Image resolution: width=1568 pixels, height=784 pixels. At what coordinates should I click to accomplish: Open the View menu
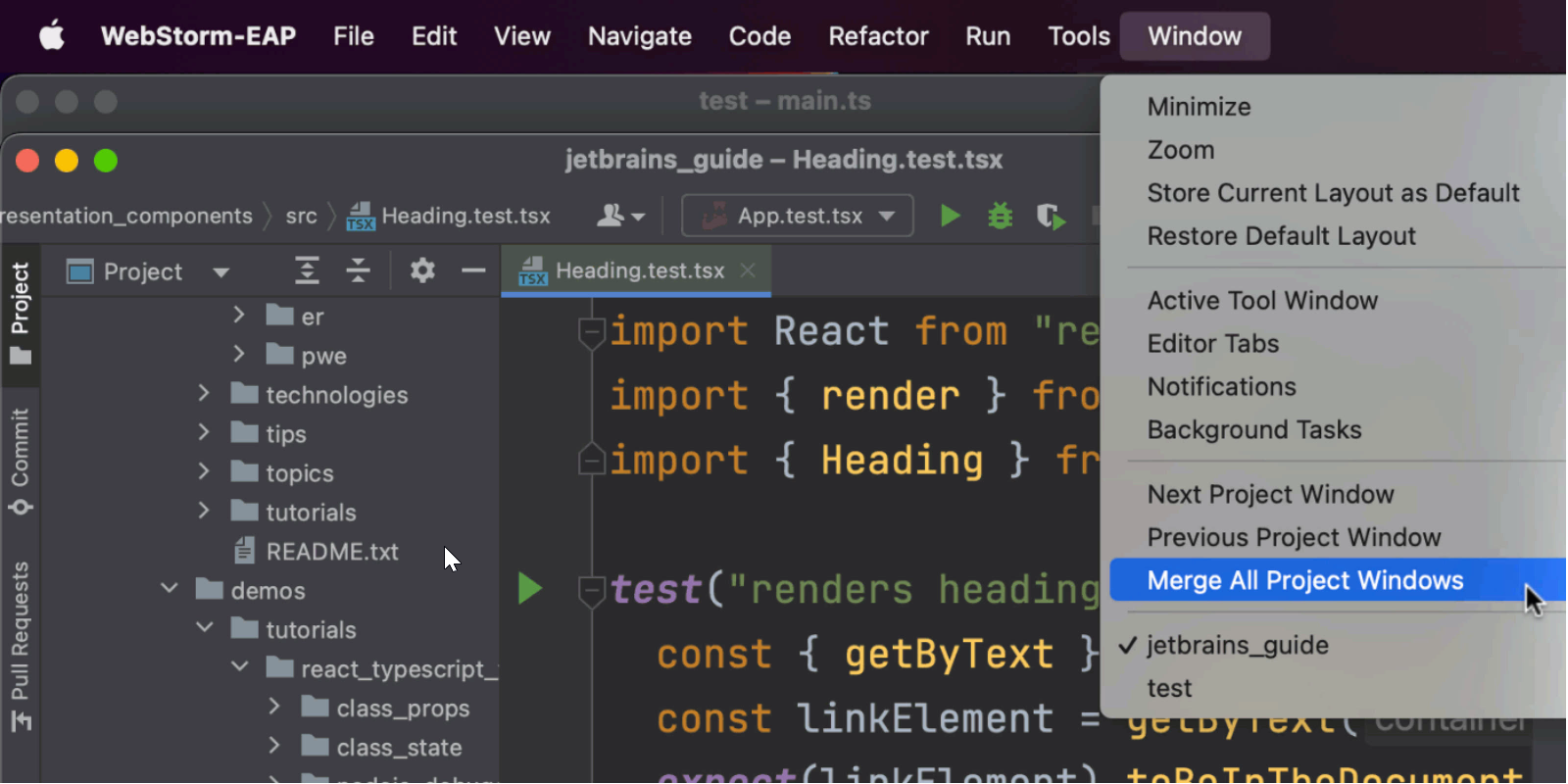[x=522, y=36]
